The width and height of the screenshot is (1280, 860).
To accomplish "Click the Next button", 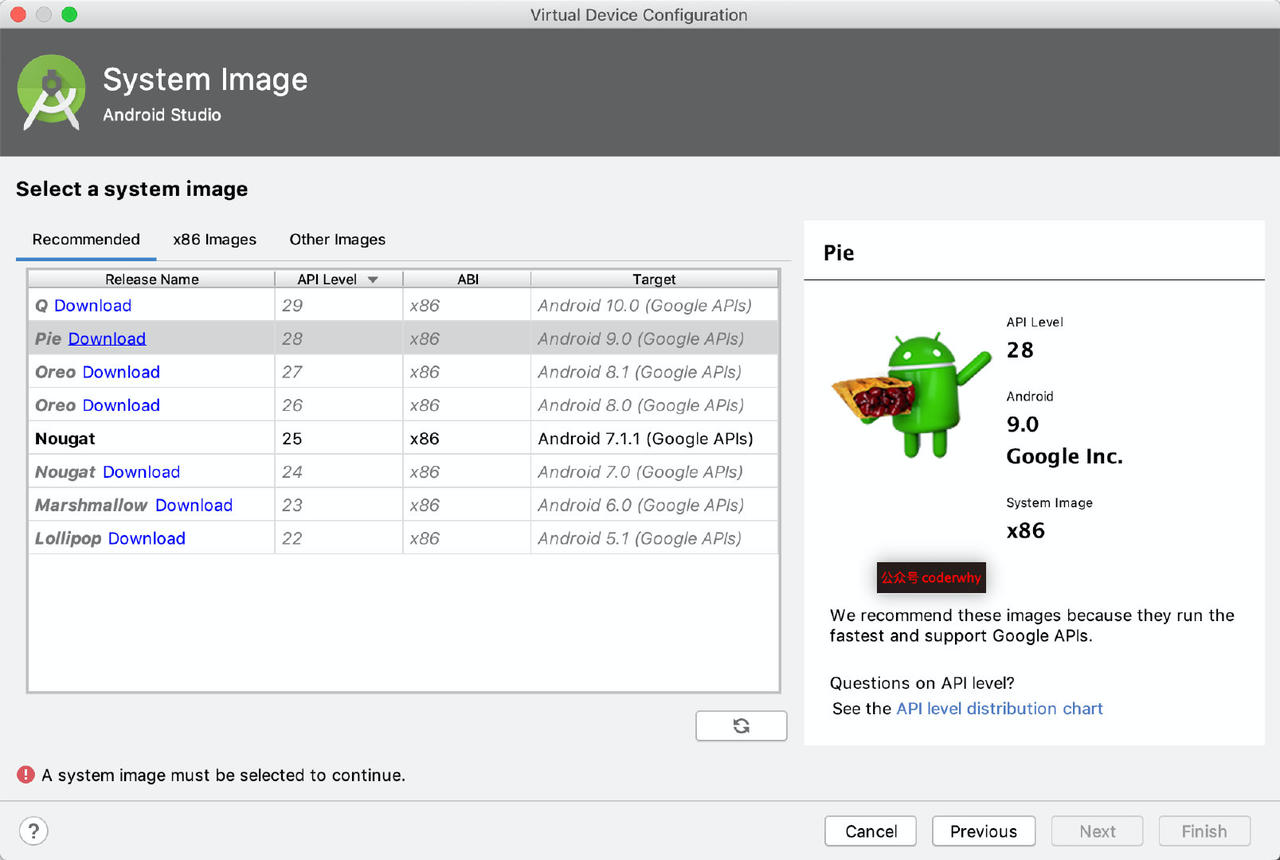I will coord(1097,831).
